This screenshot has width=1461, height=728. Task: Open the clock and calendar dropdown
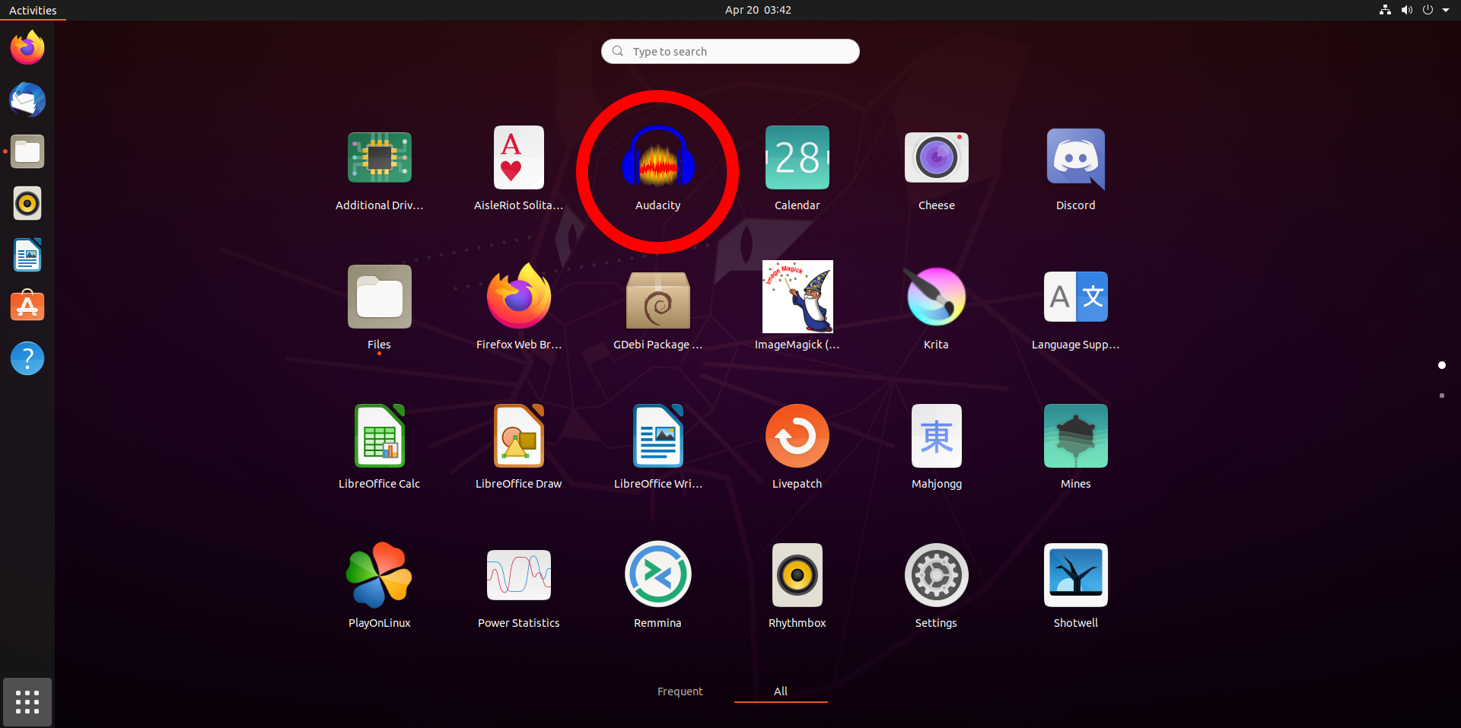[757, 10]
